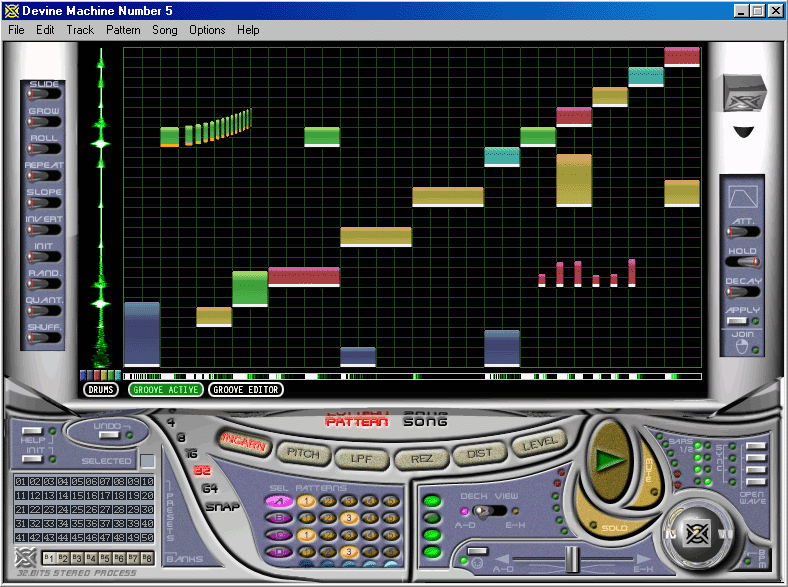Select pattern 1 in row C
The image size is (788, 587).
click(306, 535)
